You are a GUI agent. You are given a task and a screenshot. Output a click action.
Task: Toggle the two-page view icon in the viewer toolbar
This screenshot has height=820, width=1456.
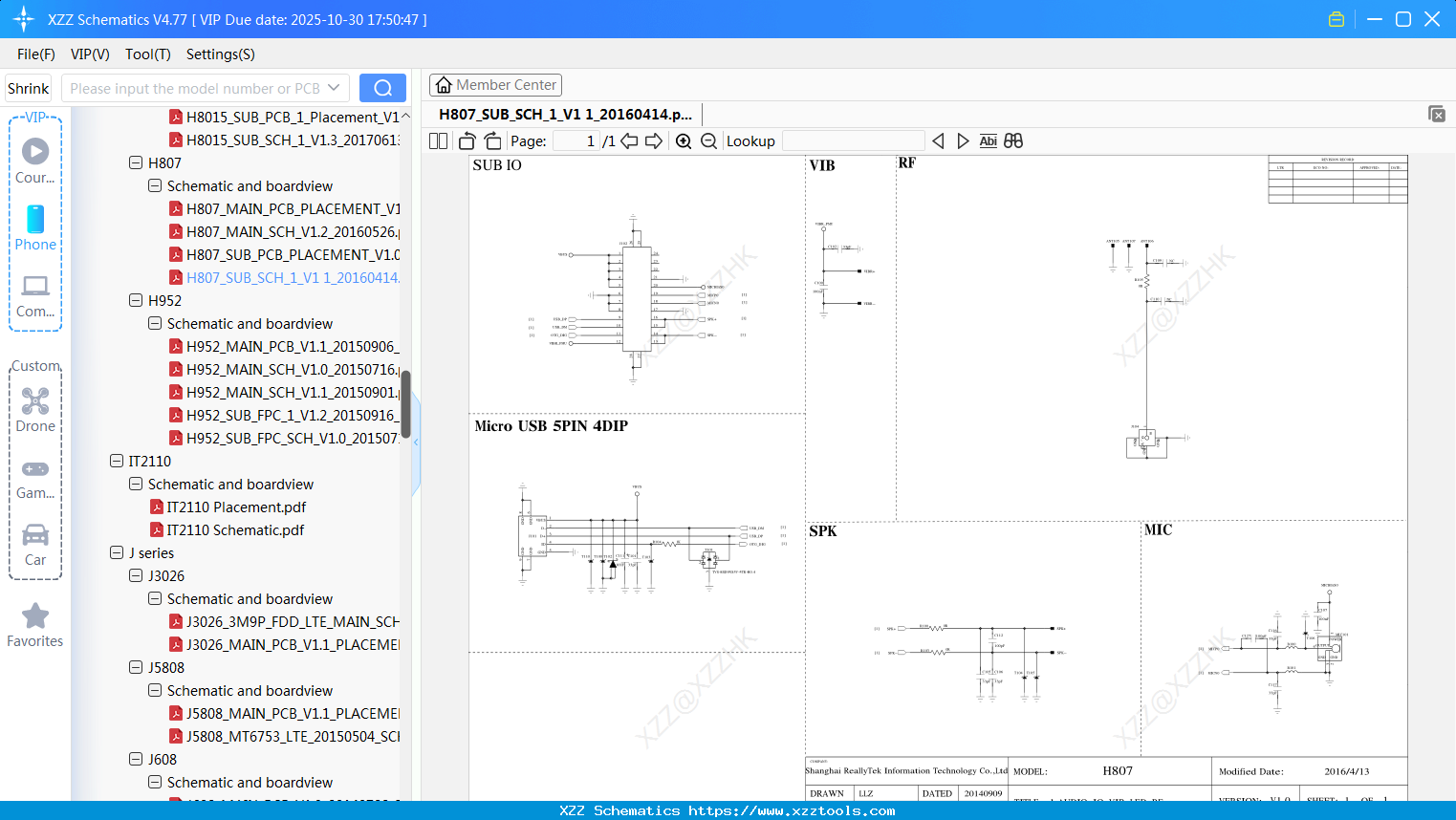(438, 140)
